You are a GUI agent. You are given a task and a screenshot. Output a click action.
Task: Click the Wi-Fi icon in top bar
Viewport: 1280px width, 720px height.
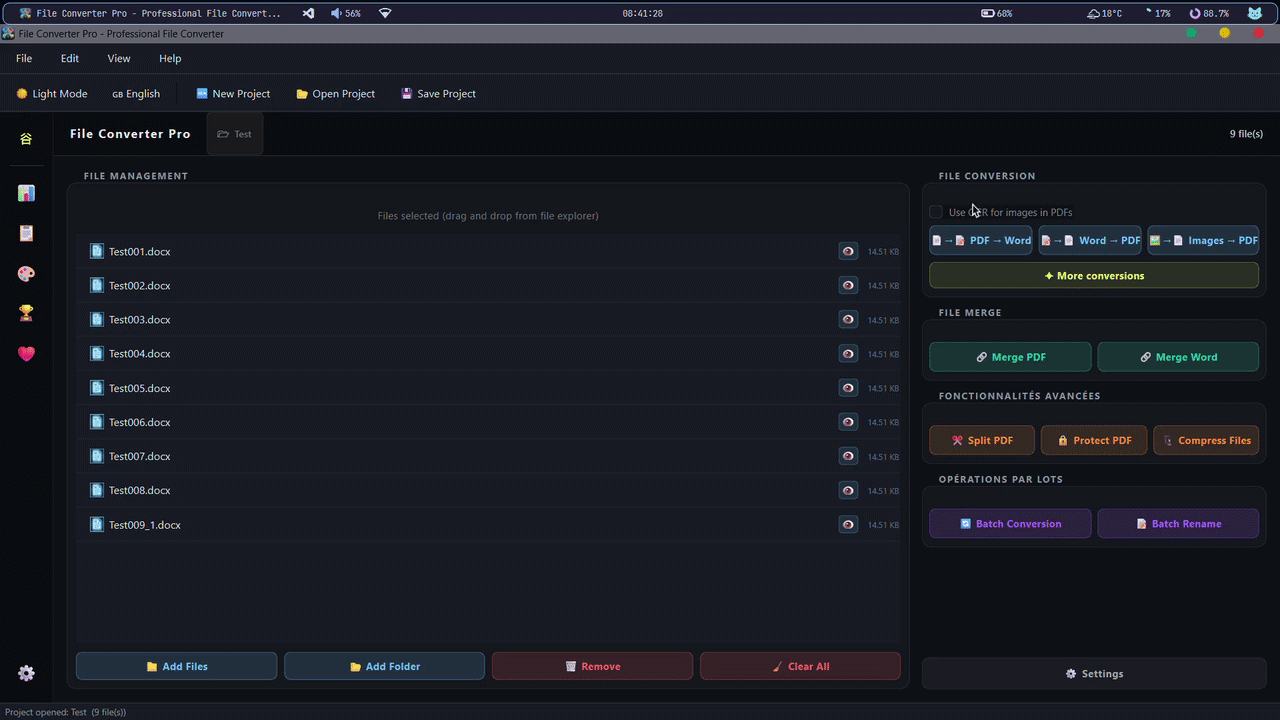click(385, 13)
